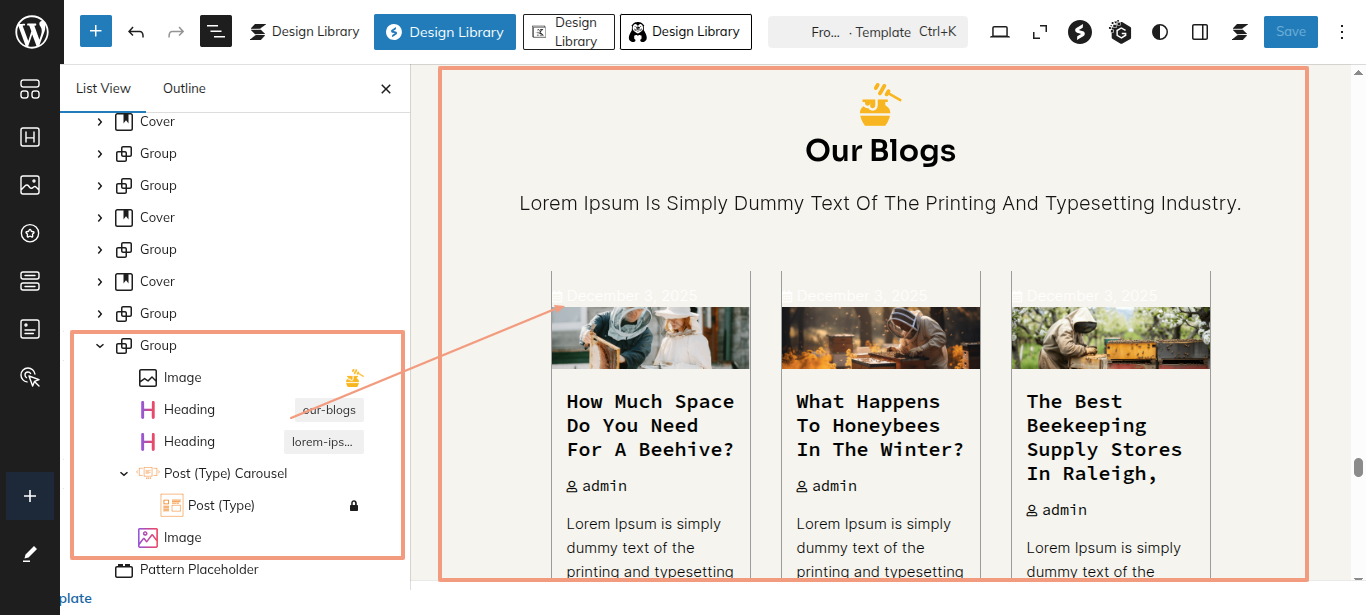Image resolution: width=1366 pixels, height=615 pixels.
Task: Close the List View panel
Action: point(386,89)
